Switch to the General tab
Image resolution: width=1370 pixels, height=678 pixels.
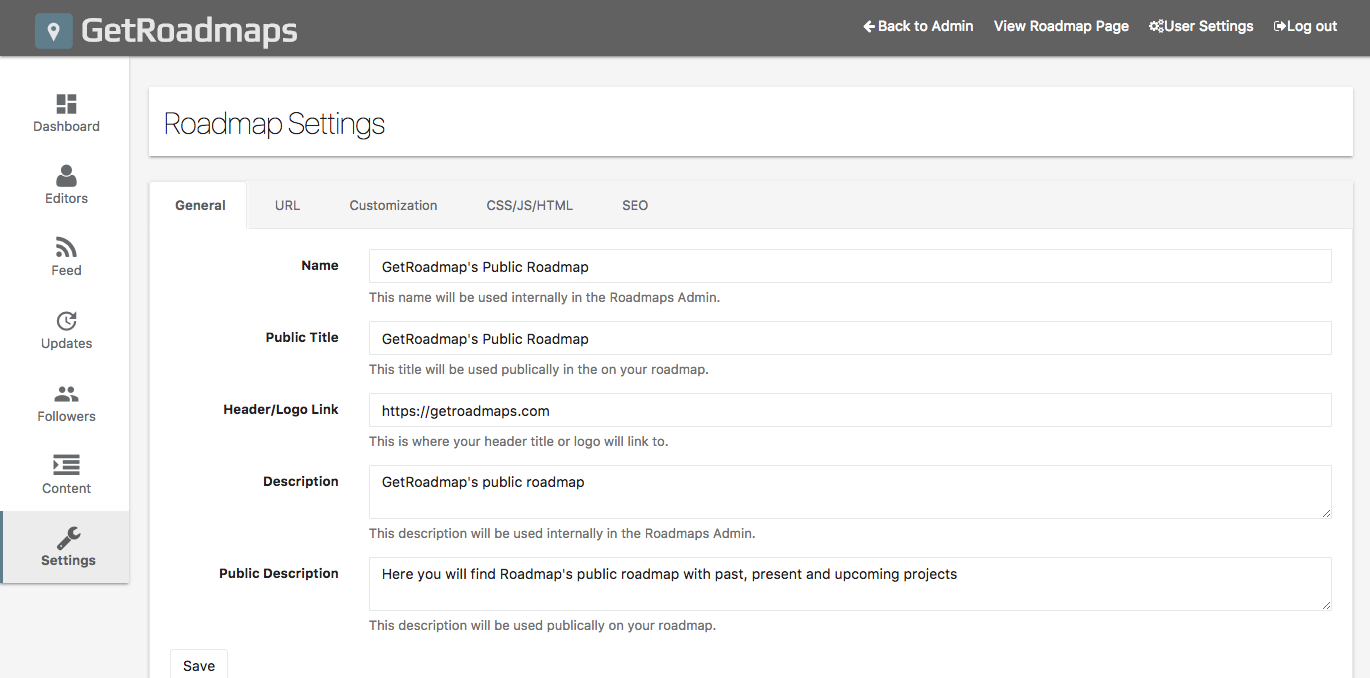point(200,205)
